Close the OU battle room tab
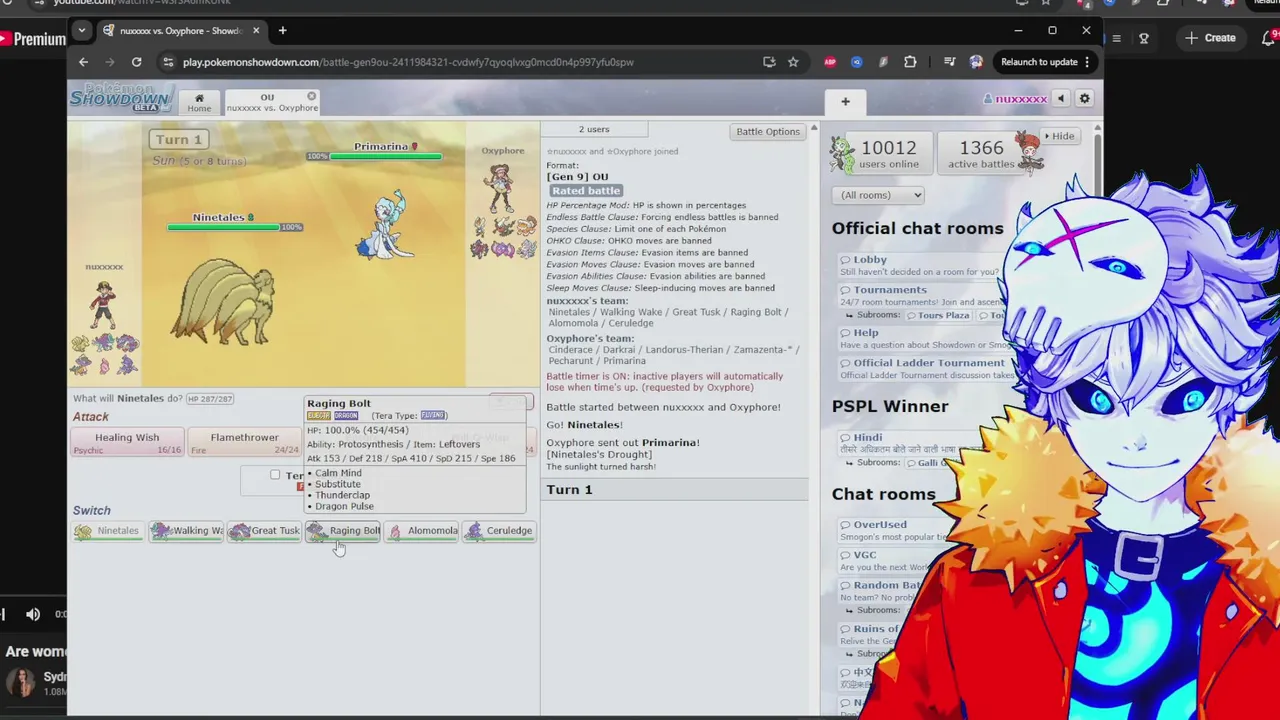 [311, 97]
